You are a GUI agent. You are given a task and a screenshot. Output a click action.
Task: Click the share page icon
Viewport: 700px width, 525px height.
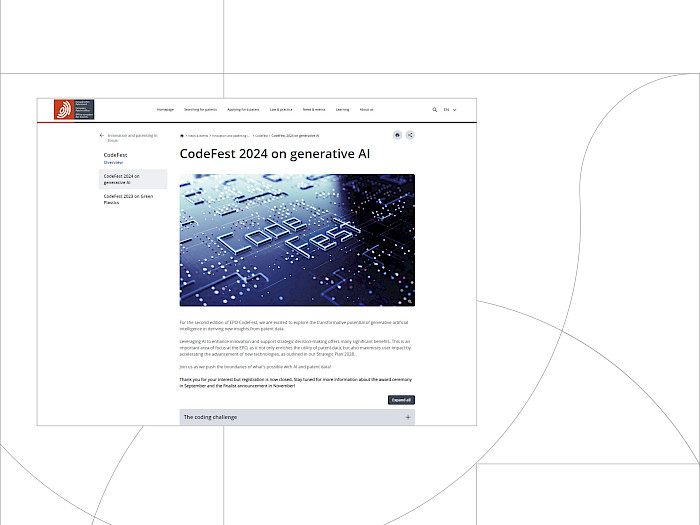(x=410, y=135)
